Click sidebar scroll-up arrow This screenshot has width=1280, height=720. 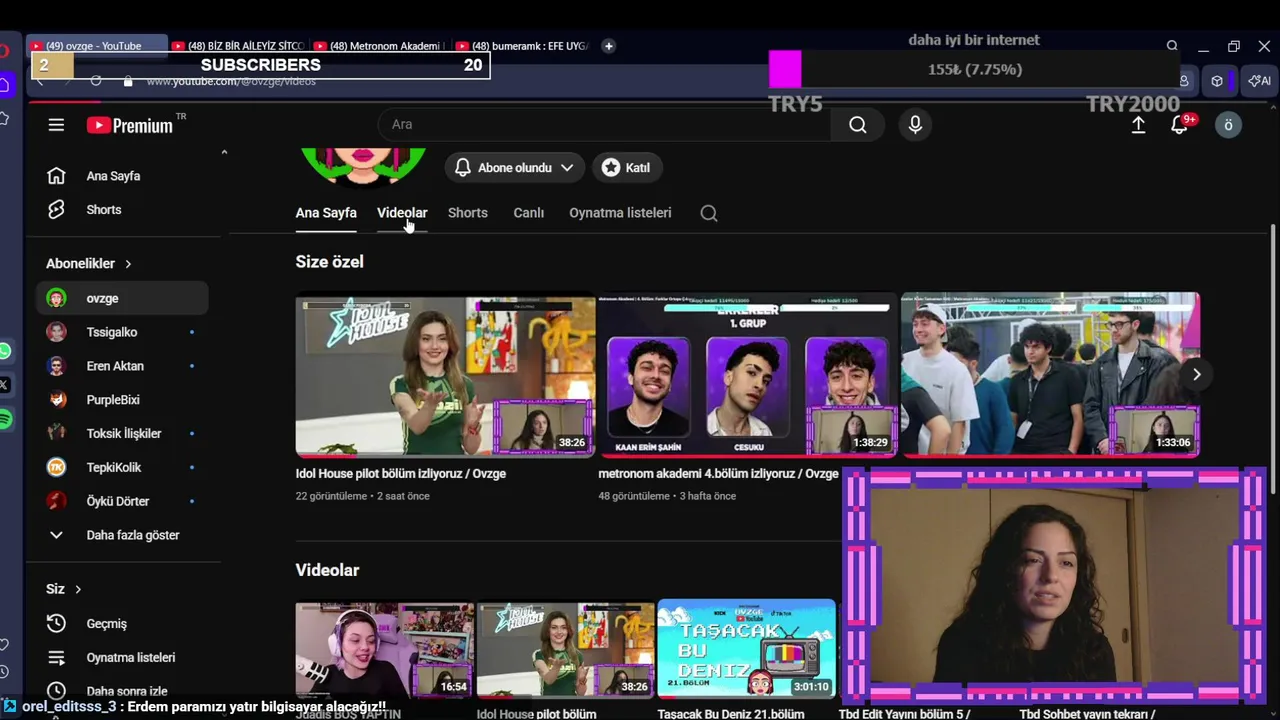[x=224, y=152]
